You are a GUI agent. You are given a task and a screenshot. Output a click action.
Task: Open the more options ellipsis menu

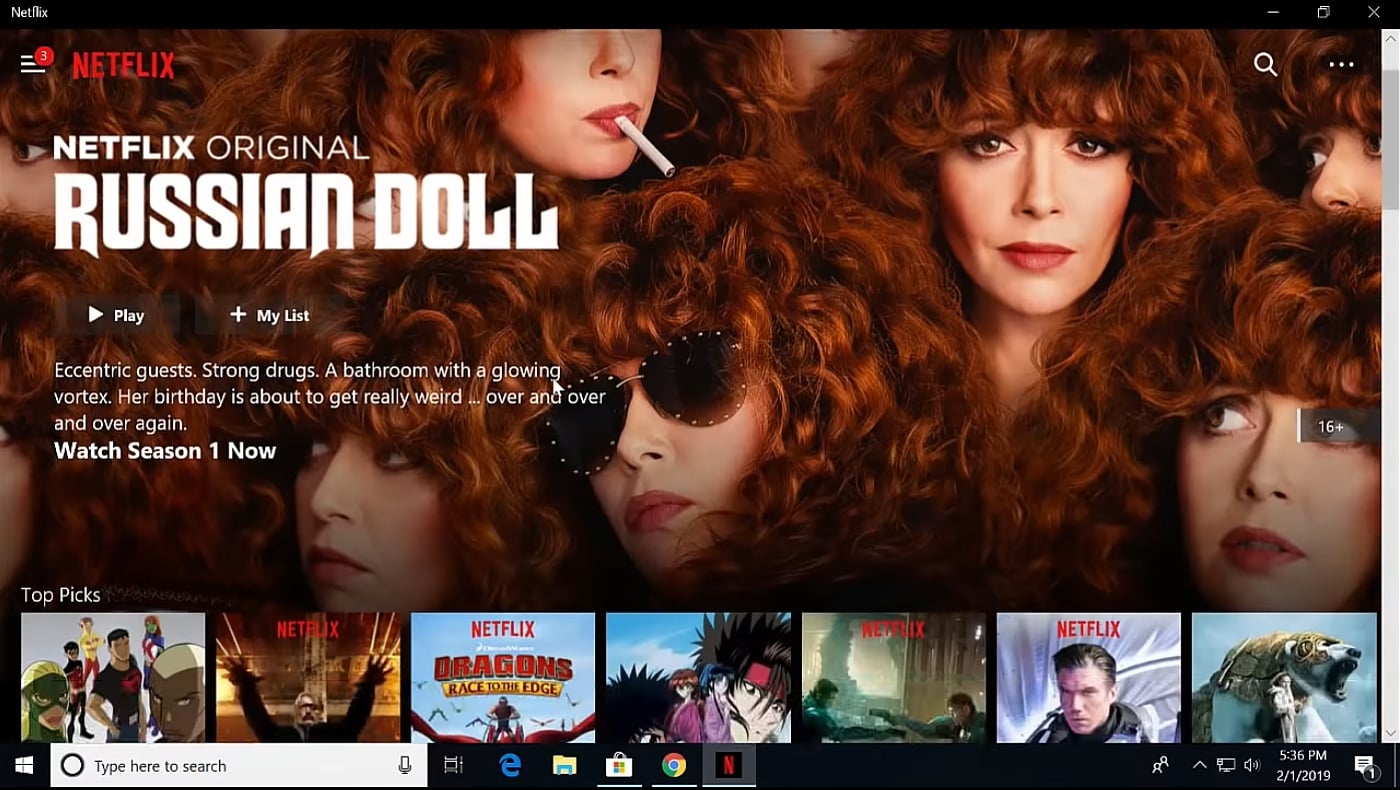pos(1341,64)
